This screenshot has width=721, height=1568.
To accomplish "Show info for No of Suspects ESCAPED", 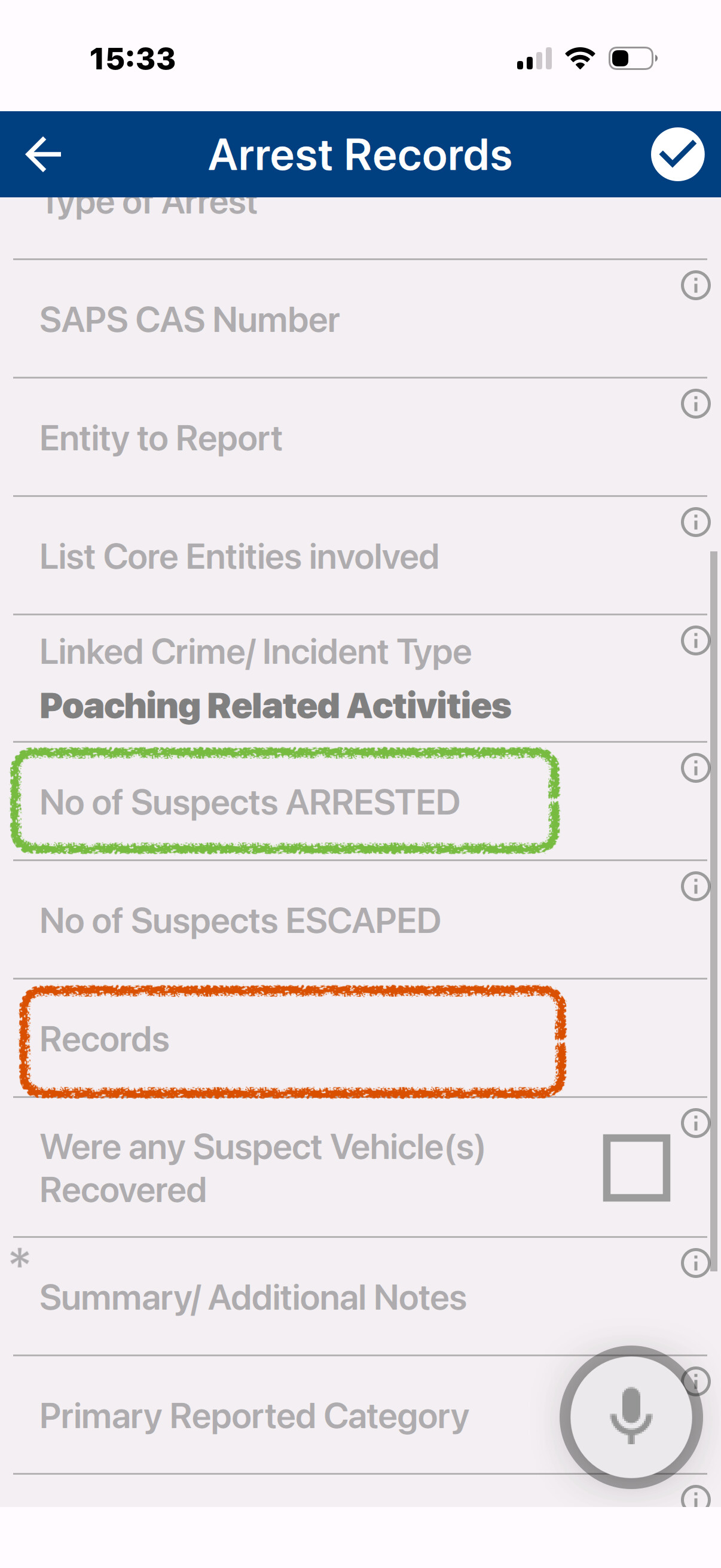I will click(x=695, y=886).
